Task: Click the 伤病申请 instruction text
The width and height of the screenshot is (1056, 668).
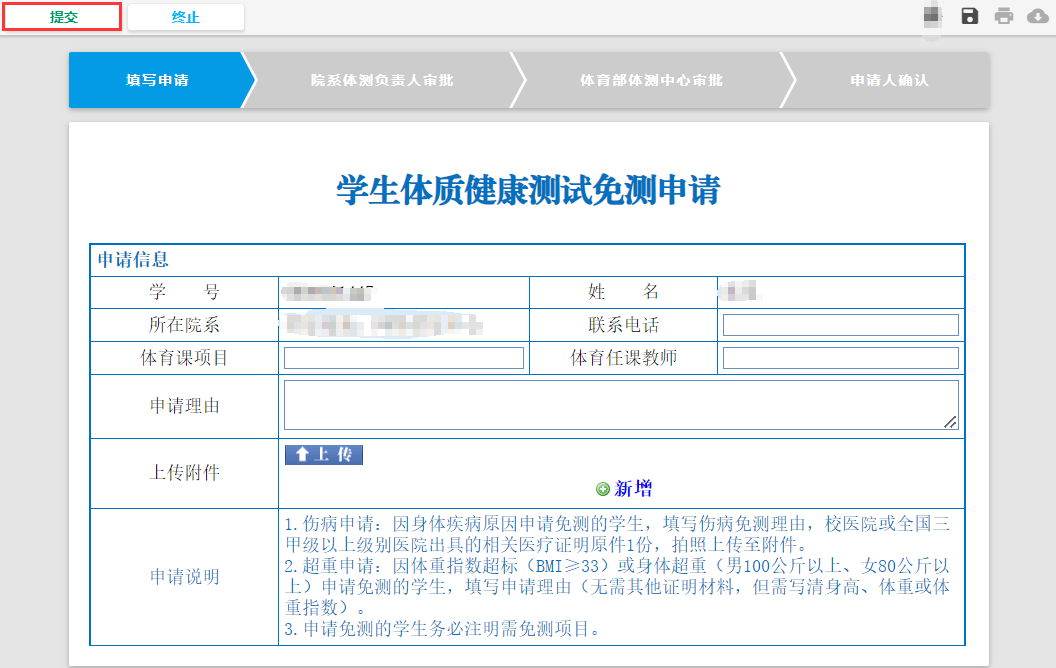Action: click(x=617, y=534)
